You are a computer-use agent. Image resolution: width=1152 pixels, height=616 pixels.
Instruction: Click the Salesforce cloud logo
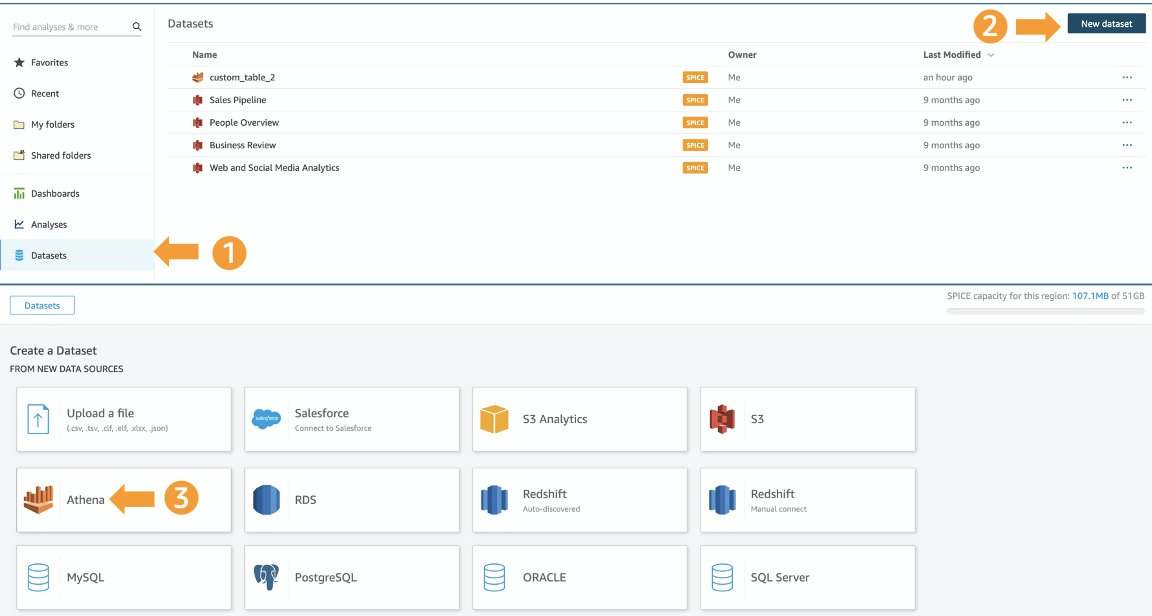pos(266,419)
